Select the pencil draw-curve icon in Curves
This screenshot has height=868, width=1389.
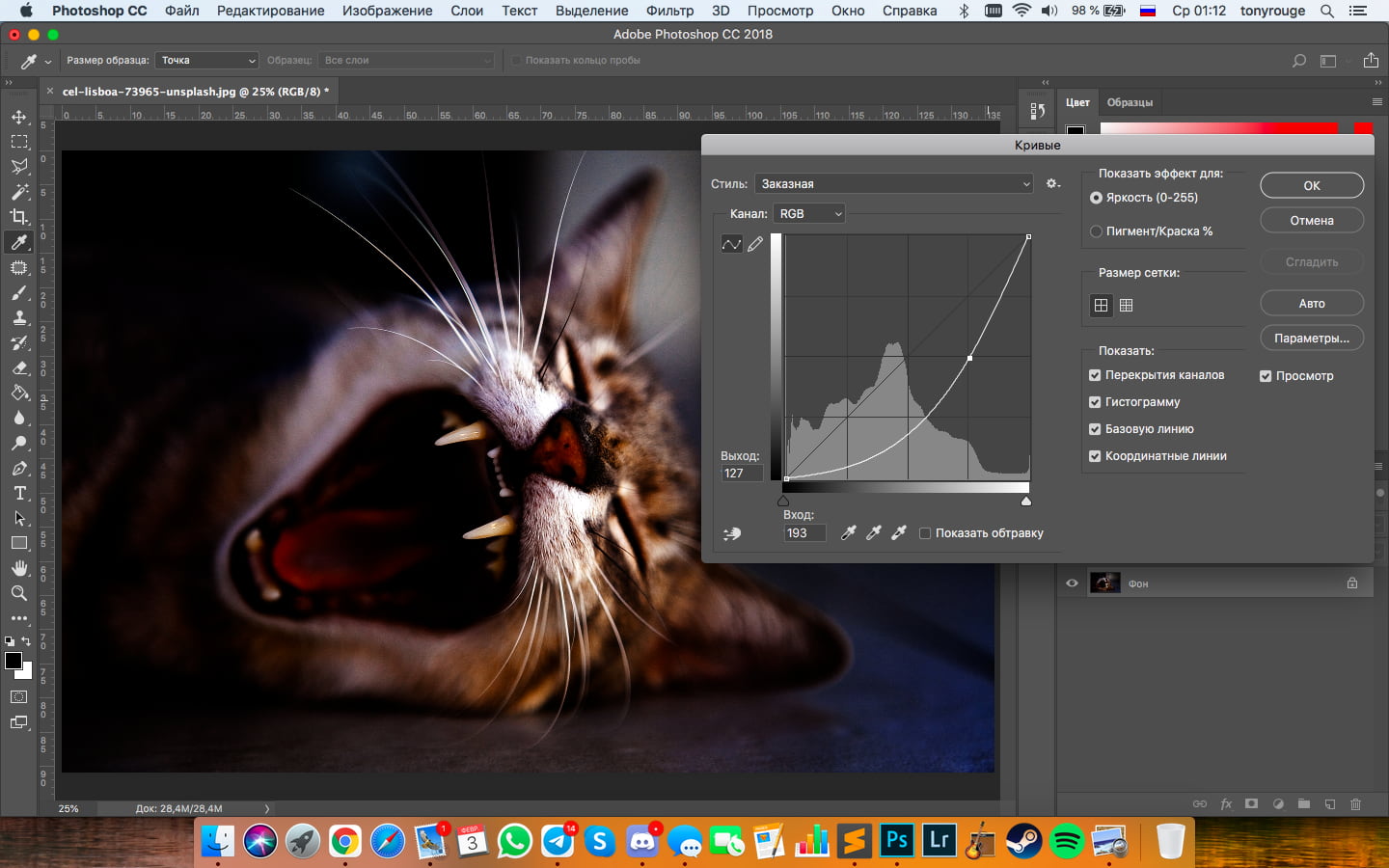click(755, 244)
